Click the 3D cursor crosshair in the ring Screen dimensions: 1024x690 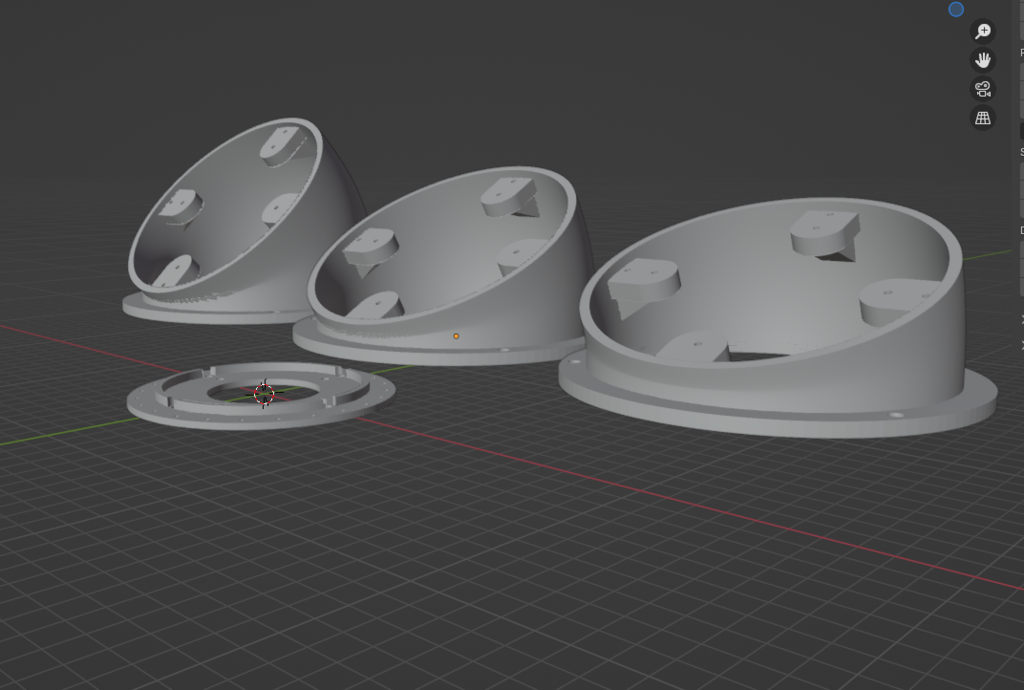click(264, 393)
